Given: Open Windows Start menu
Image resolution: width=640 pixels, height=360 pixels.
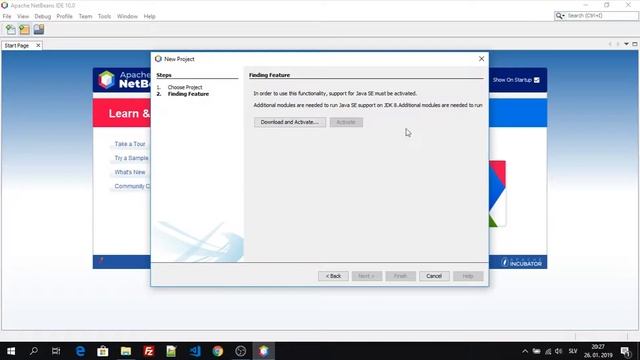Looking at the screenshot, I should pos(11,351).
